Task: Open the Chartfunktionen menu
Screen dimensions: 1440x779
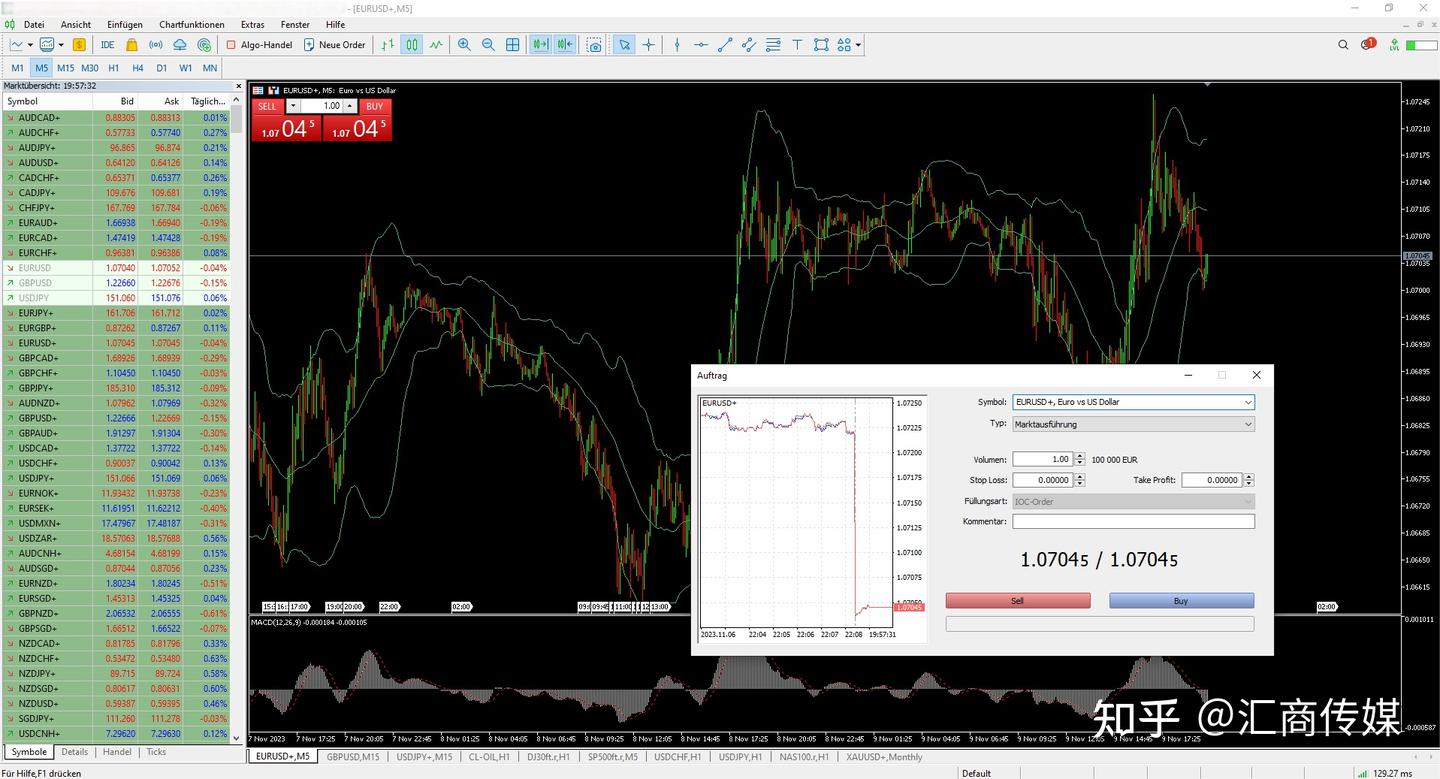Action: tap(191, 24)
